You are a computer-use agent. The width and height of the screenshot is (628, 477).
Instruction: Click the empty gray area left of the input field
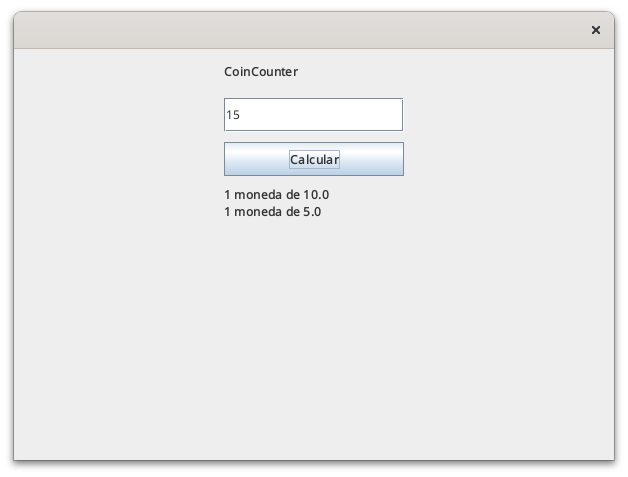pos(119,115)
